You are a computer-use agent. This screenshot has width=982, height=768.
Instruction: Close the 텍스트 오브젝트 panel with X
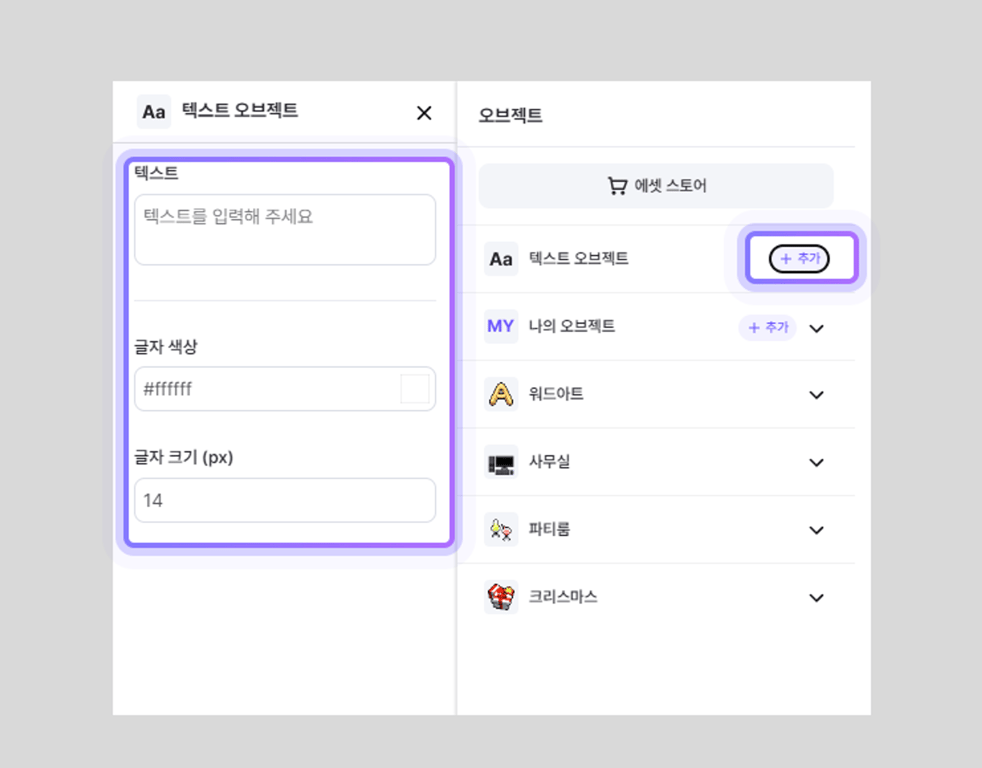[424, 113]
